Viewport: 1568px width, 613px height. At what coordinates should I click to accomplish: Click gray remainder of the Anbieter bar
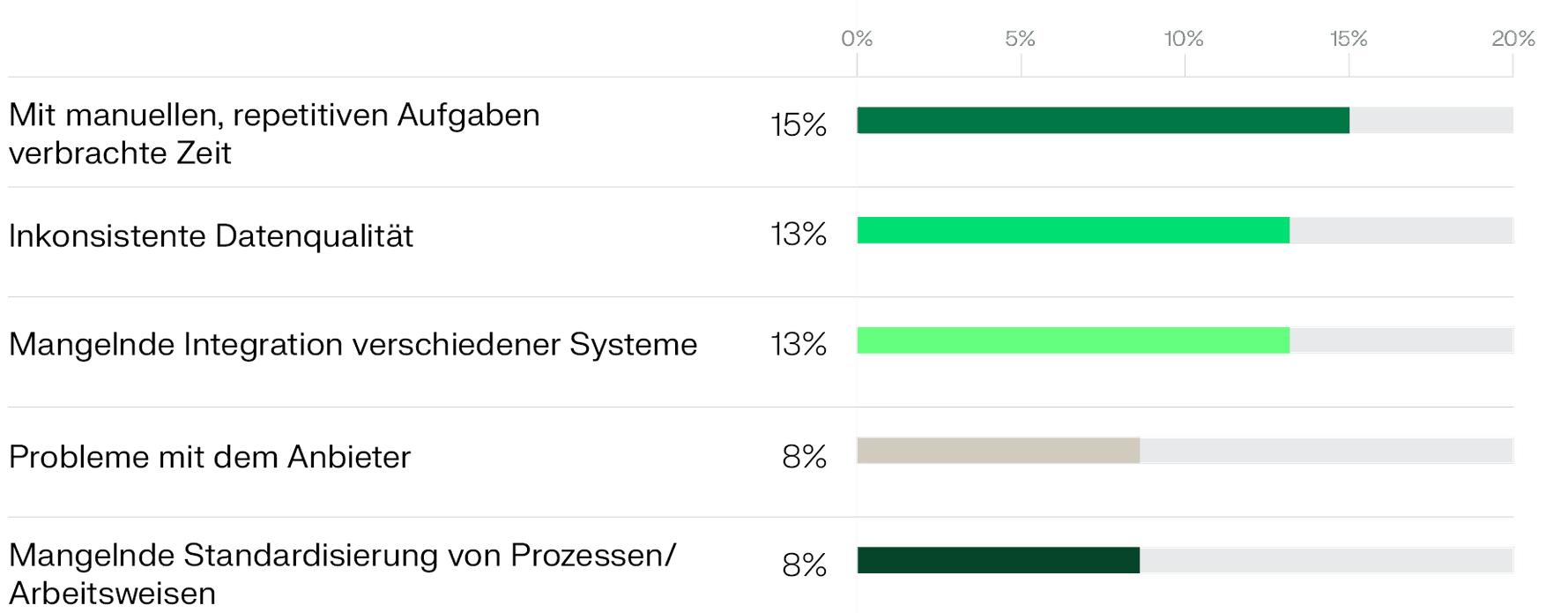1326,451
